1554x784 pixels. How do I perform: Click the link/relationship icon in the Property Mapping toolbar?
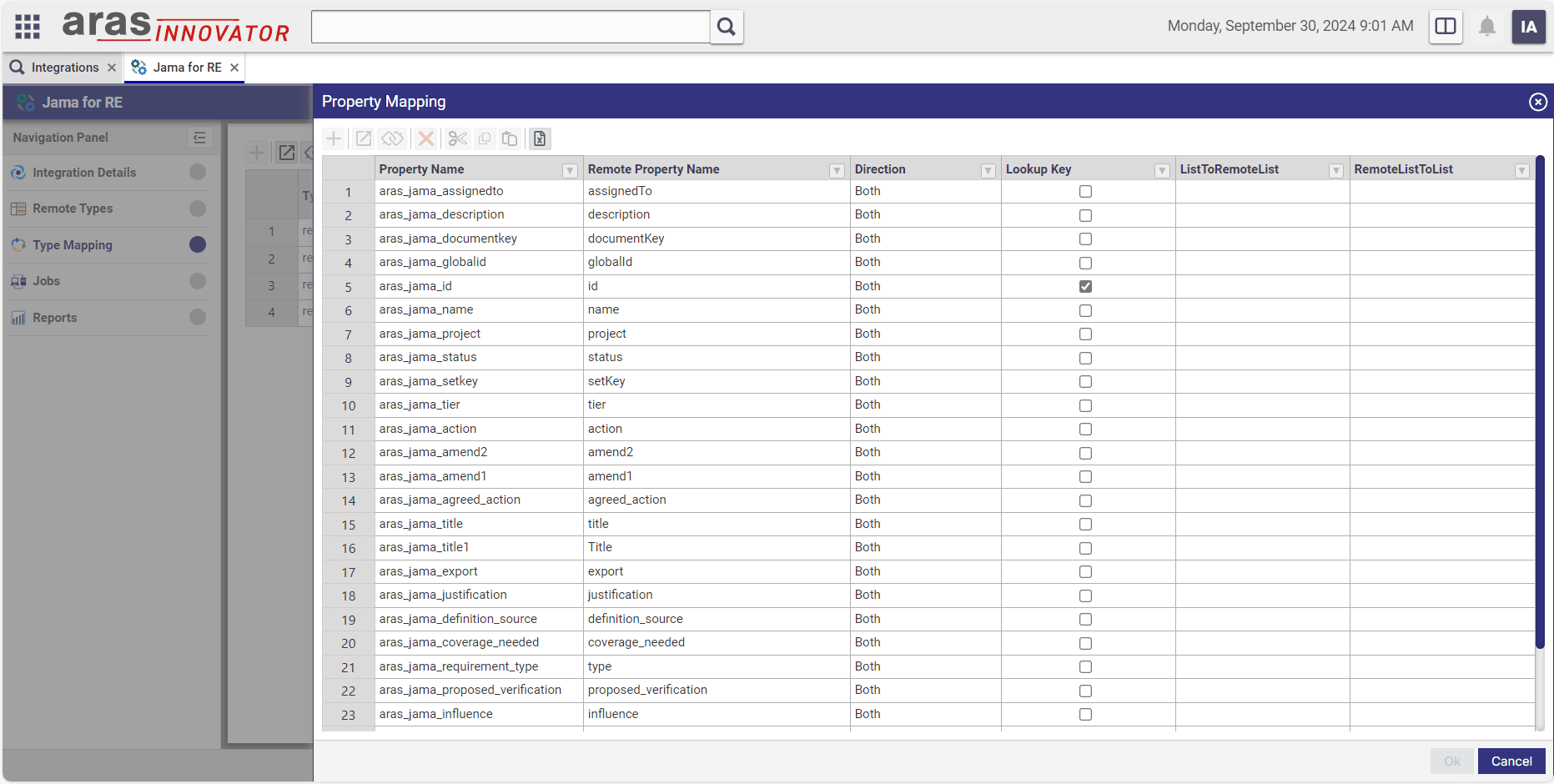pyautogui.click(x=392, y=138)
